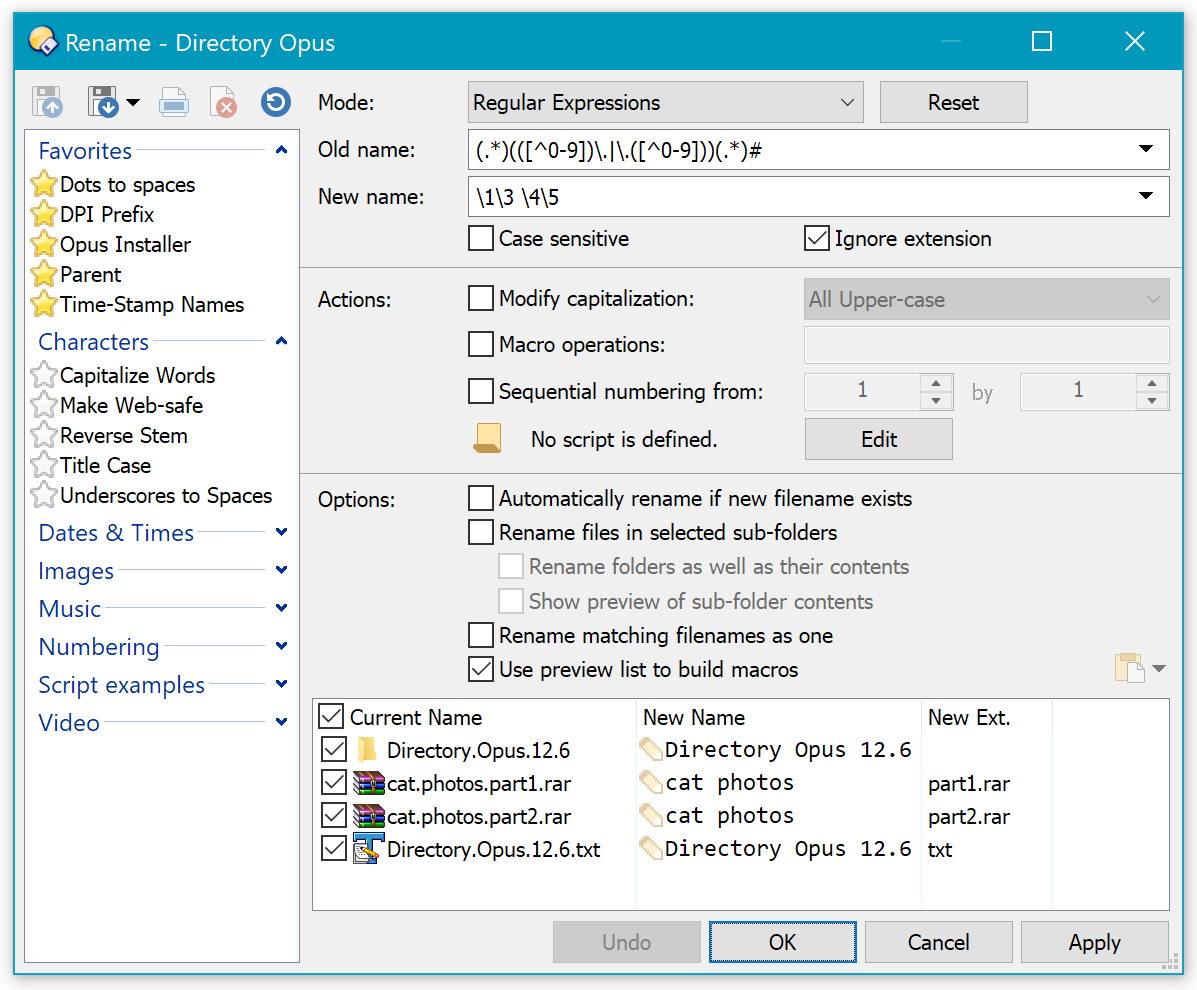This screenshot has height=990, width=1197.
Task: Click the archive icon for cat.photos.part1.rar
Action: tap(368, 783)
